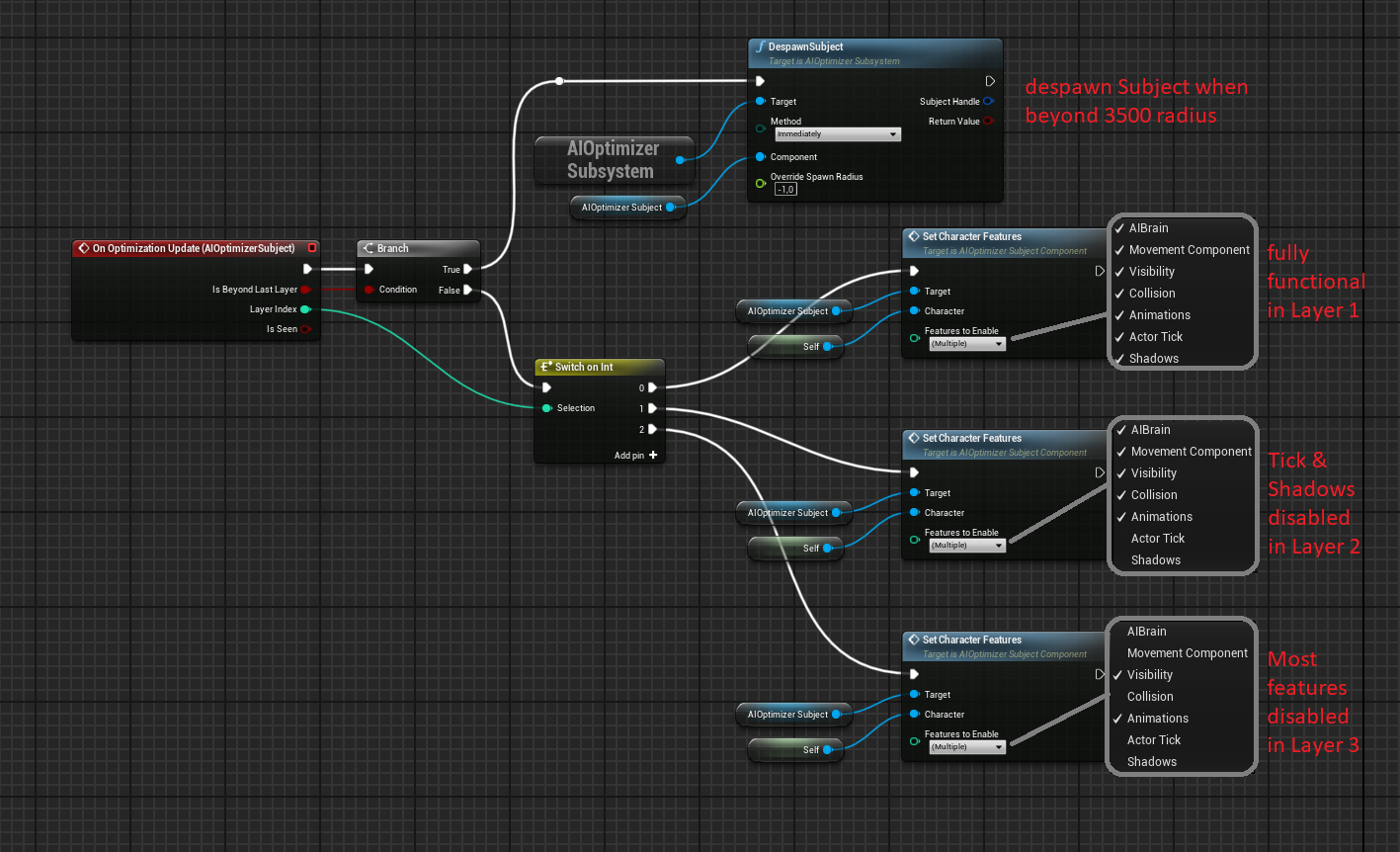Click the Override Spawn Radius value field
The width and height of the screenshot is (1400, 852).
pyautogui.click(x=785, y=189)
